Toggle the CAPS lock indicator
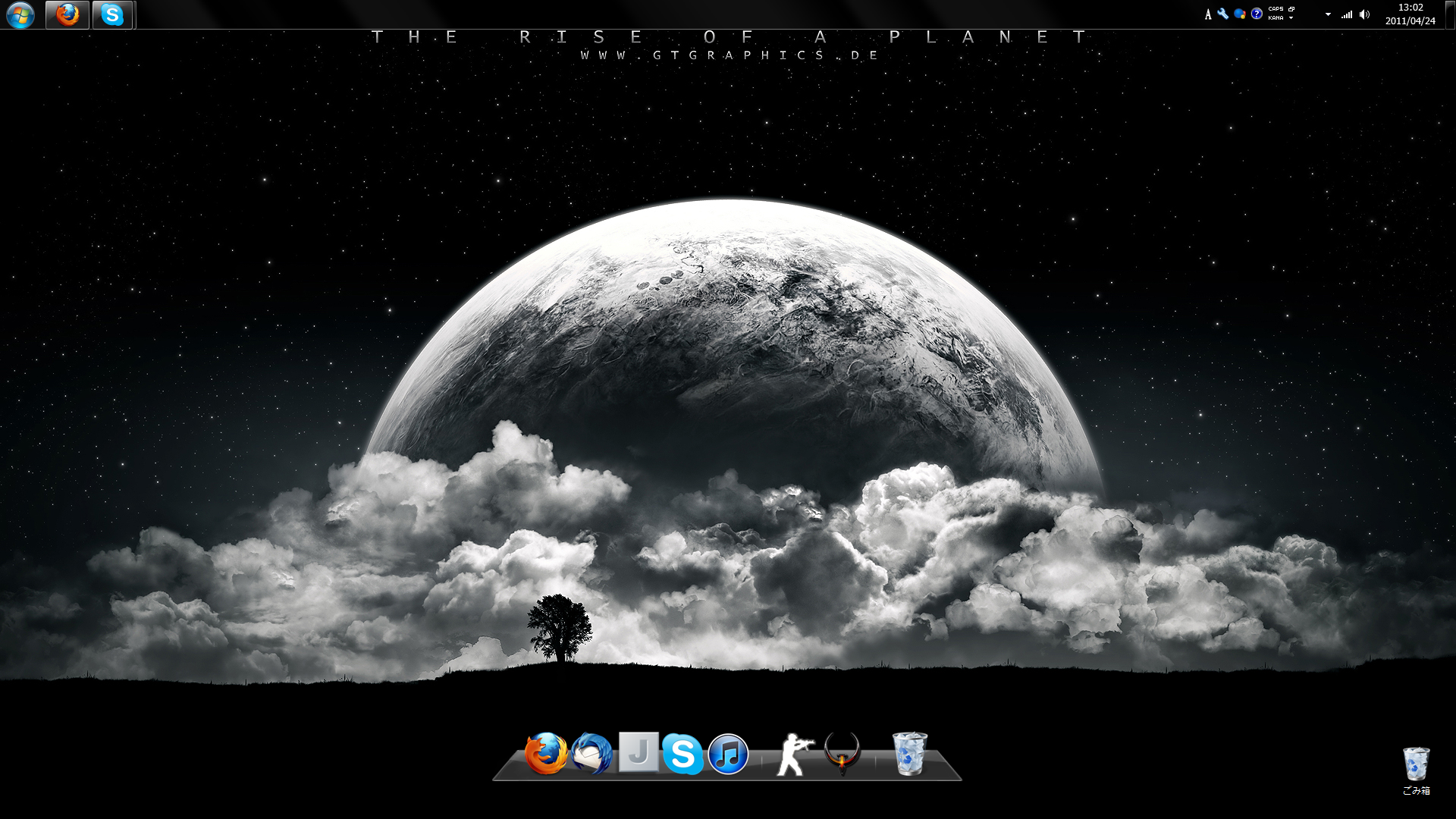This screenshot has width=1456, height=819. (1276, 9)
